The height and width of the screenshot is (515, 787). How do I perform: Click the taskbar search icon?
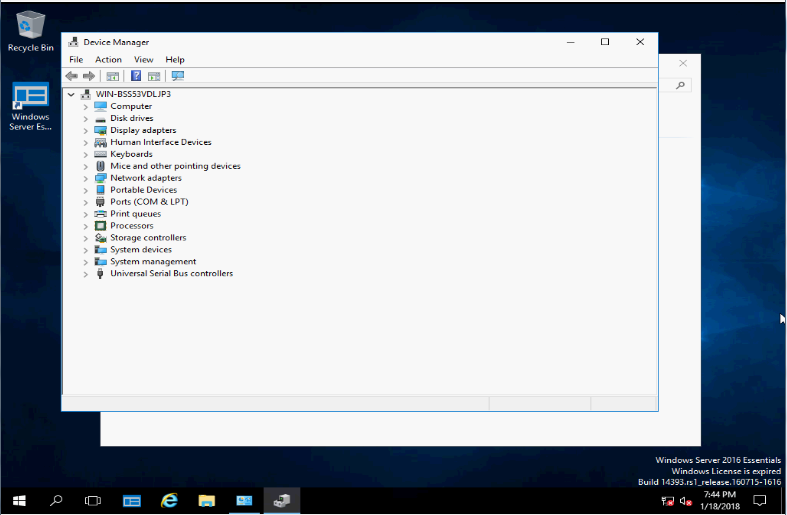56,501
